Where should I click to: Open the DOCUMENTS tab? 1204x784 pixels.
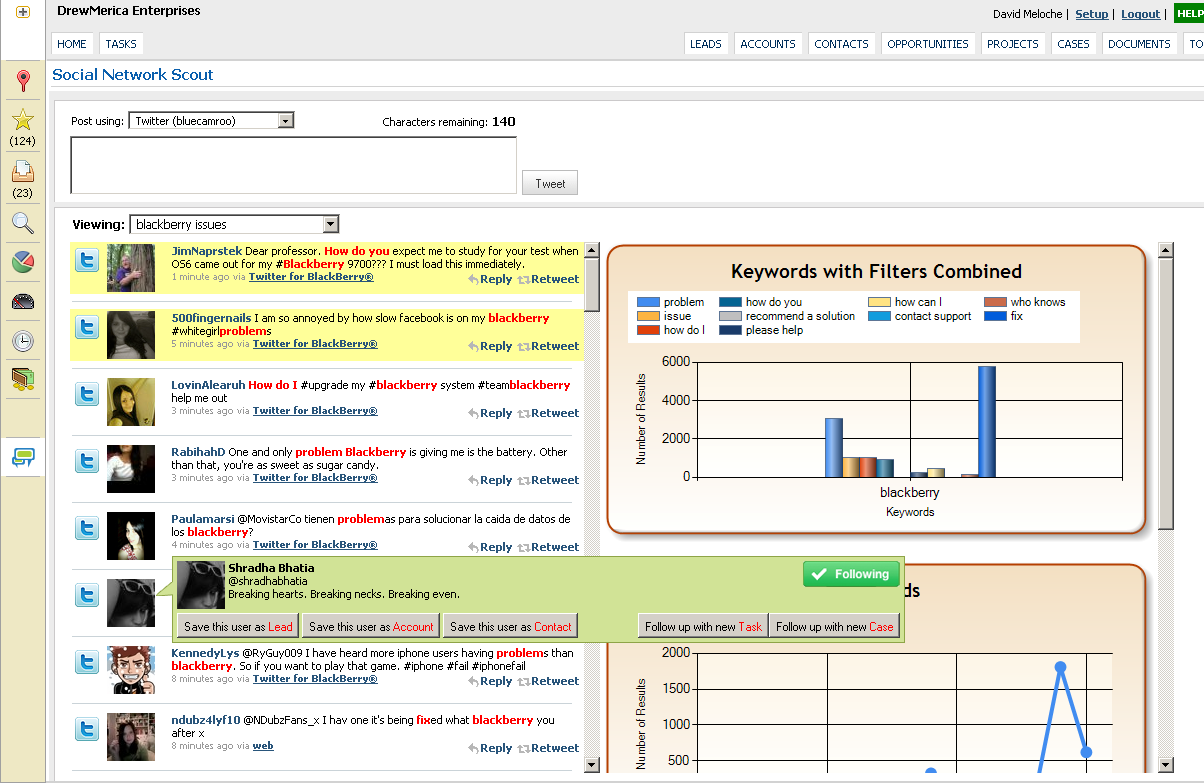tap(1139, 44)
